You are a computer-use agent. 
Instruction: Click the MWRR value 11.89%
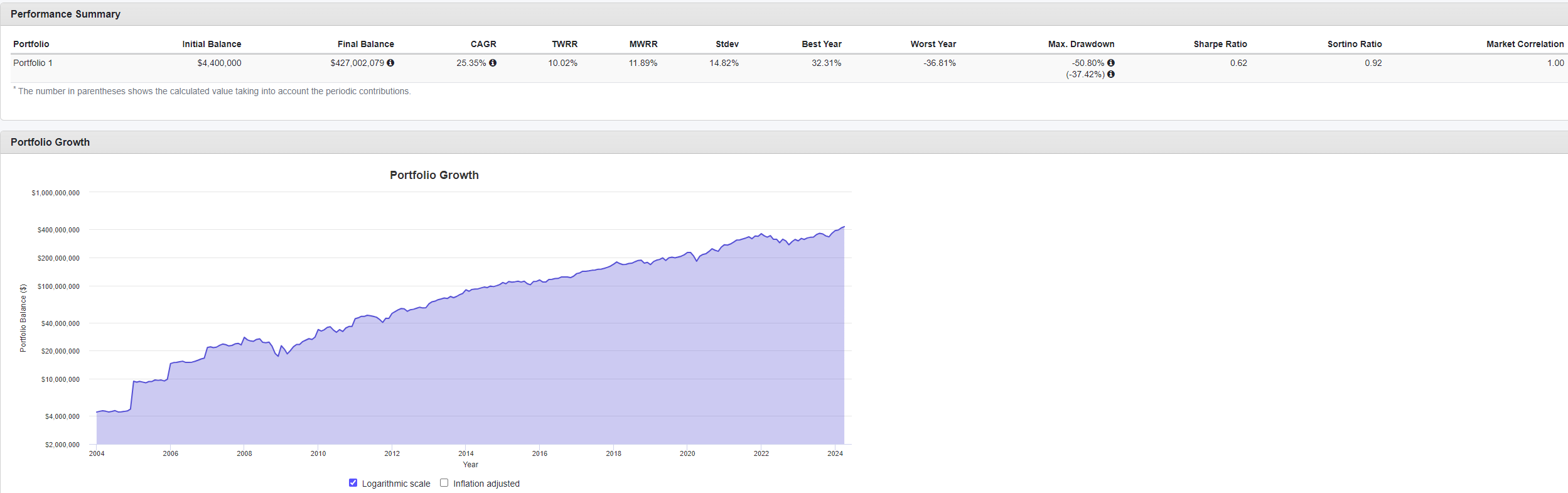[643, 63]
